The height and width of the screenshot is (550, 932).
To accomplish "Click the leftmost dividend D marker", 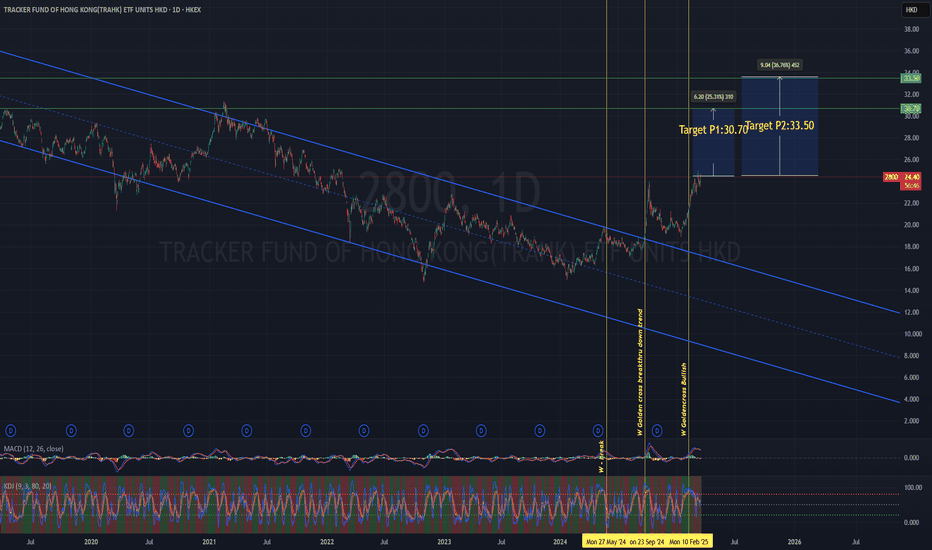I will point(10,430).
